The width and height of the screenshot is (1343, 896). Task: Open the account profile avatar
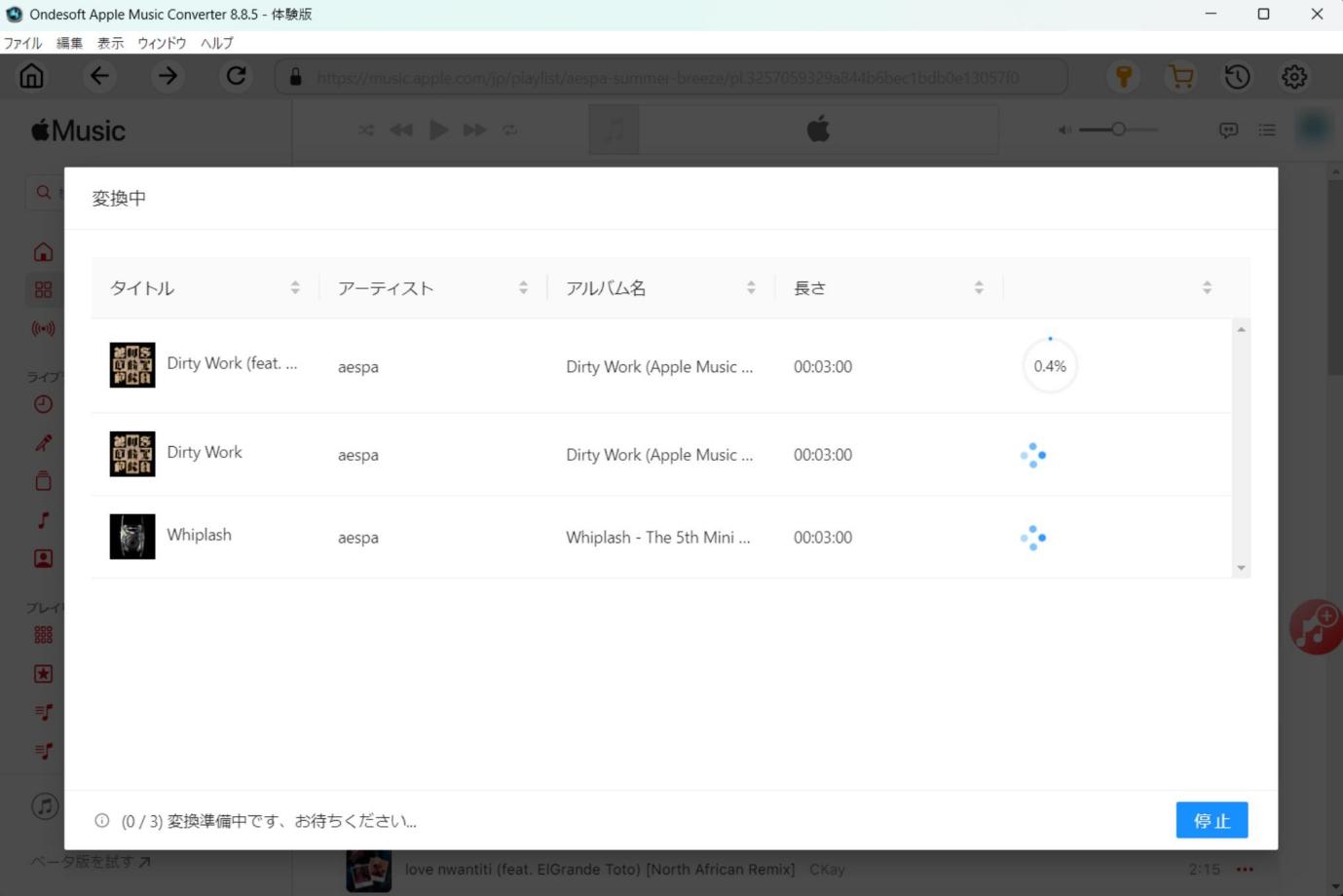click(1313, 128)
